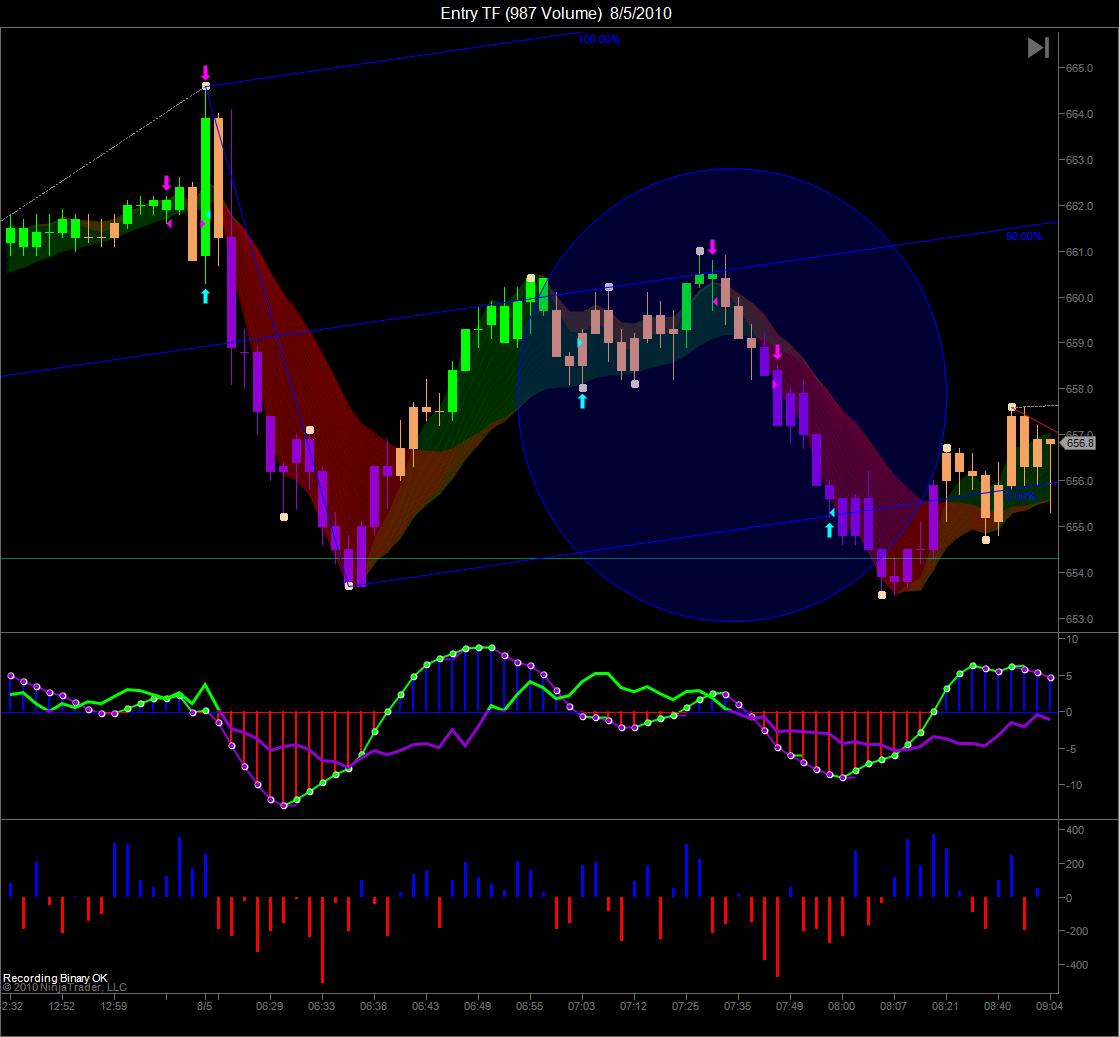This screenshot has width=1119, height=1037.
Task: Click the 662.0 price axis label
Action: pyautogui.click(x=1078, y=206)
